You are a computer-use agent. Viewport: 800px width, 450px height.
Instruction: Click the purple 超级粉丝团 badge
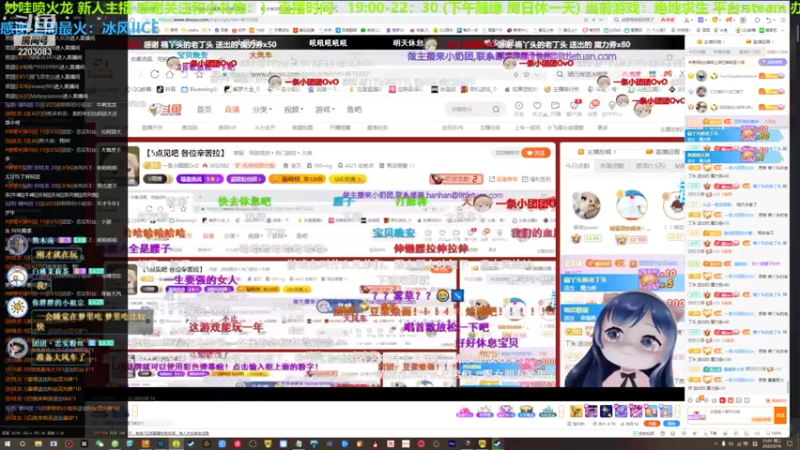point(246,179)
